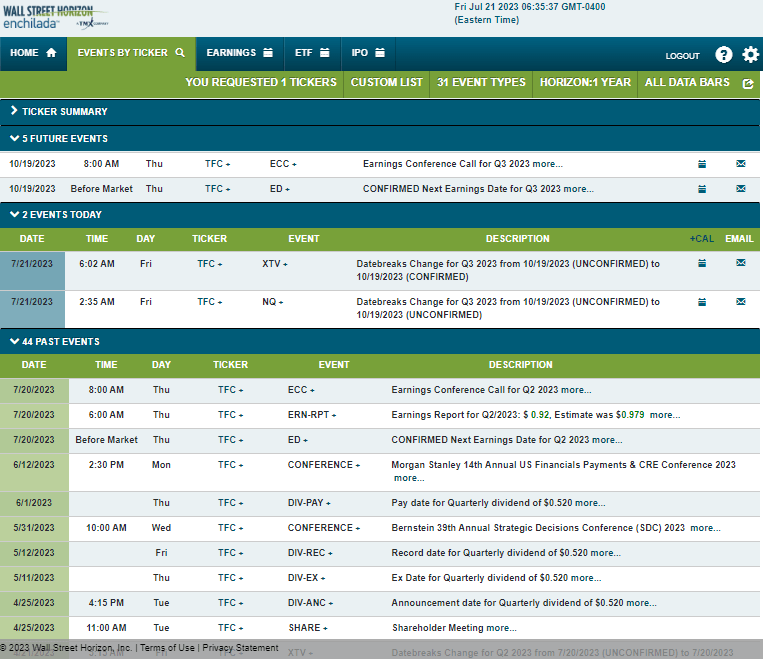Open more for the Pay date Quarterly dividend description

(x=590, y=503)
